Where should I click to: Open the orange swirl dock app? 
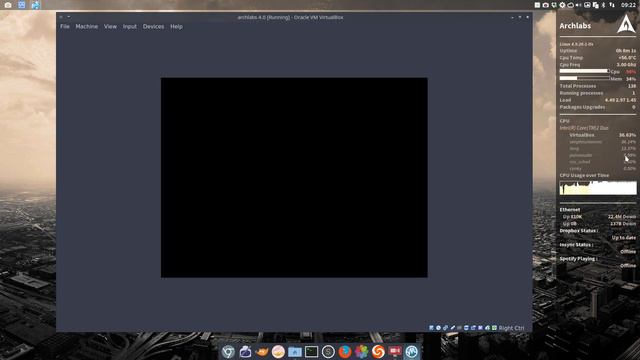tap(378, 351)
